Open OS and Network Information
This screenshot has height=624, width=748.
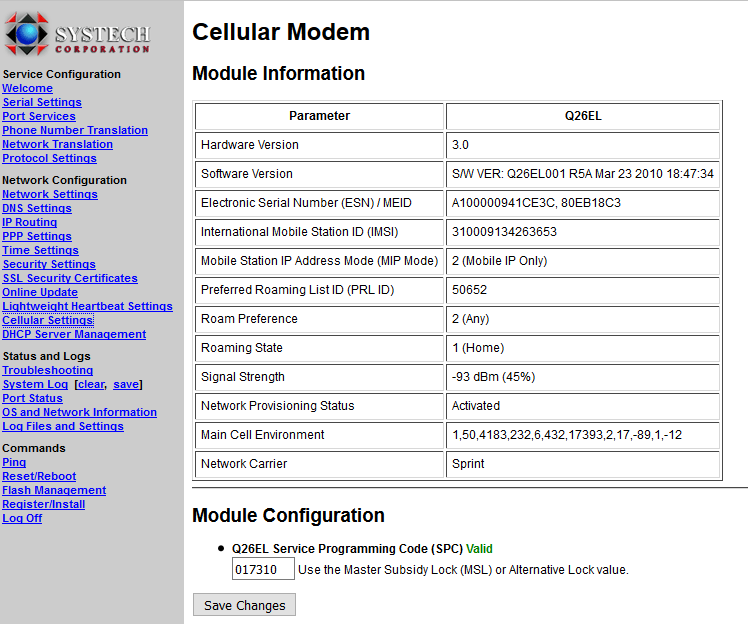click(x=79, y=412)
